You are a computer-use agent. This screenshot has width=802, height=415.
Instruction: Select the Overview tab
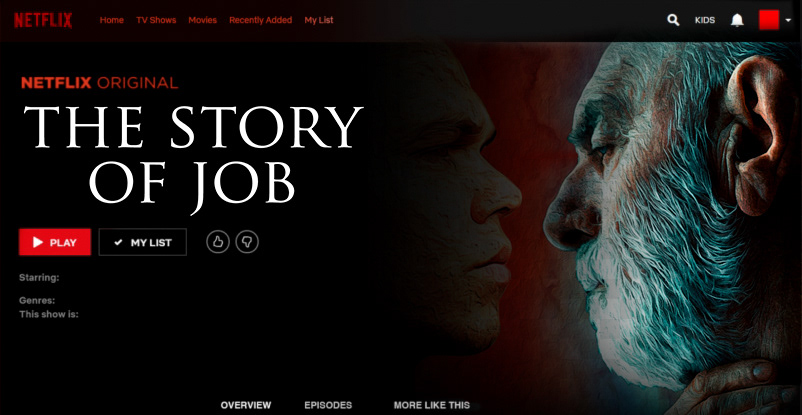pyautogui.click(x=246, y=405)
